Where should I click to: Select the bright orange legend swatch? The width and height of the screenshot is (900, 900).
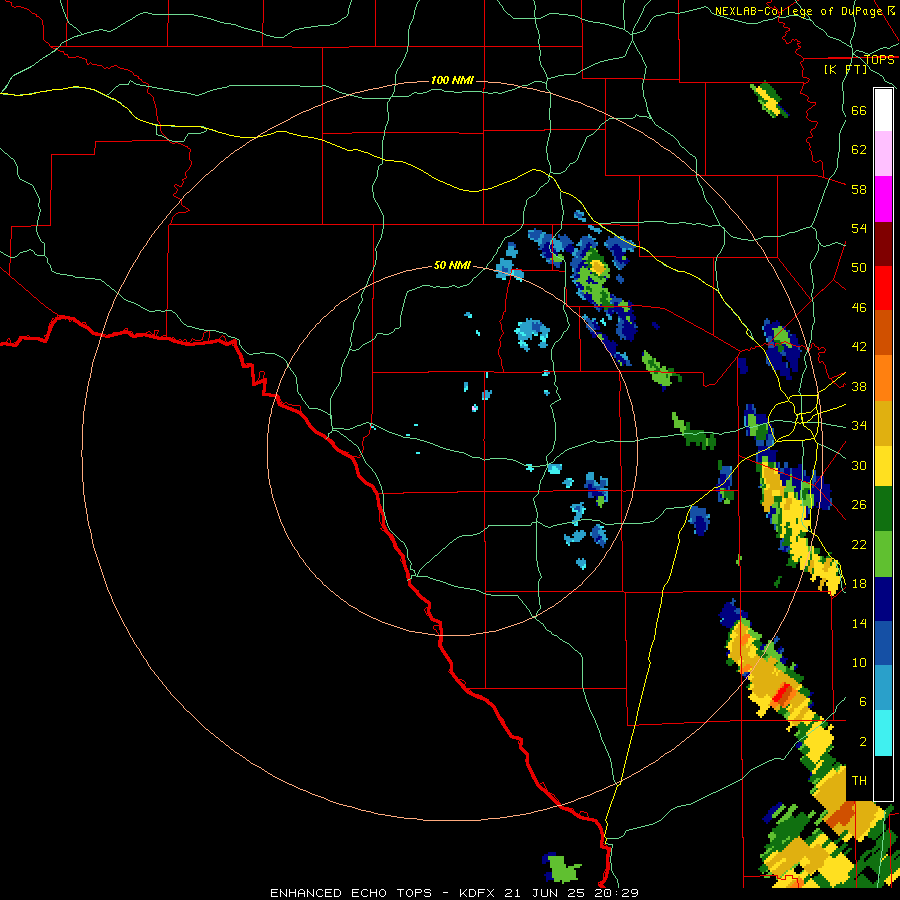click(x=883, y=378)
